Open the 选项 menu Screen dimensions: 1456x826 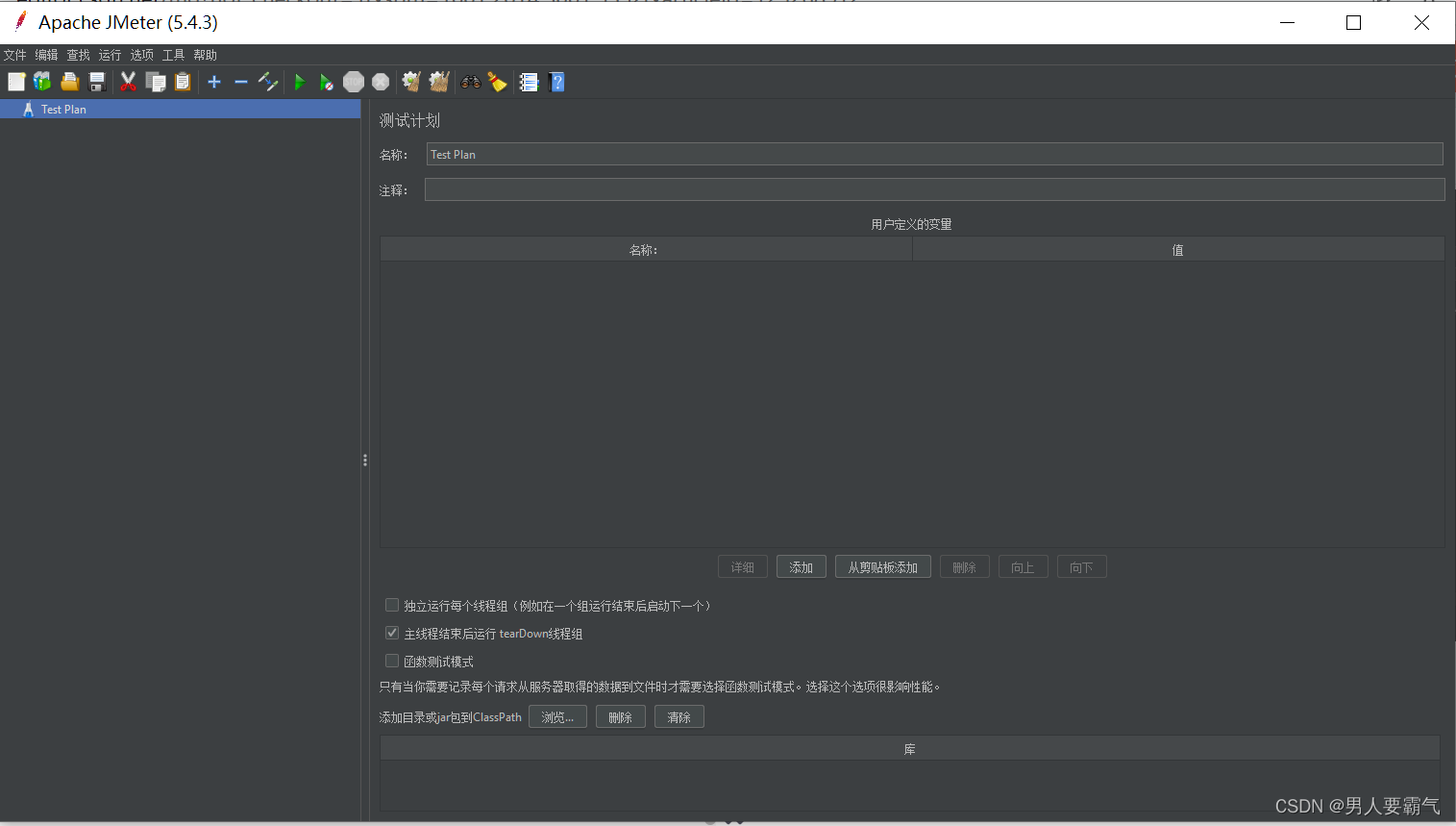pyautogui.click(x=142, y=55)
